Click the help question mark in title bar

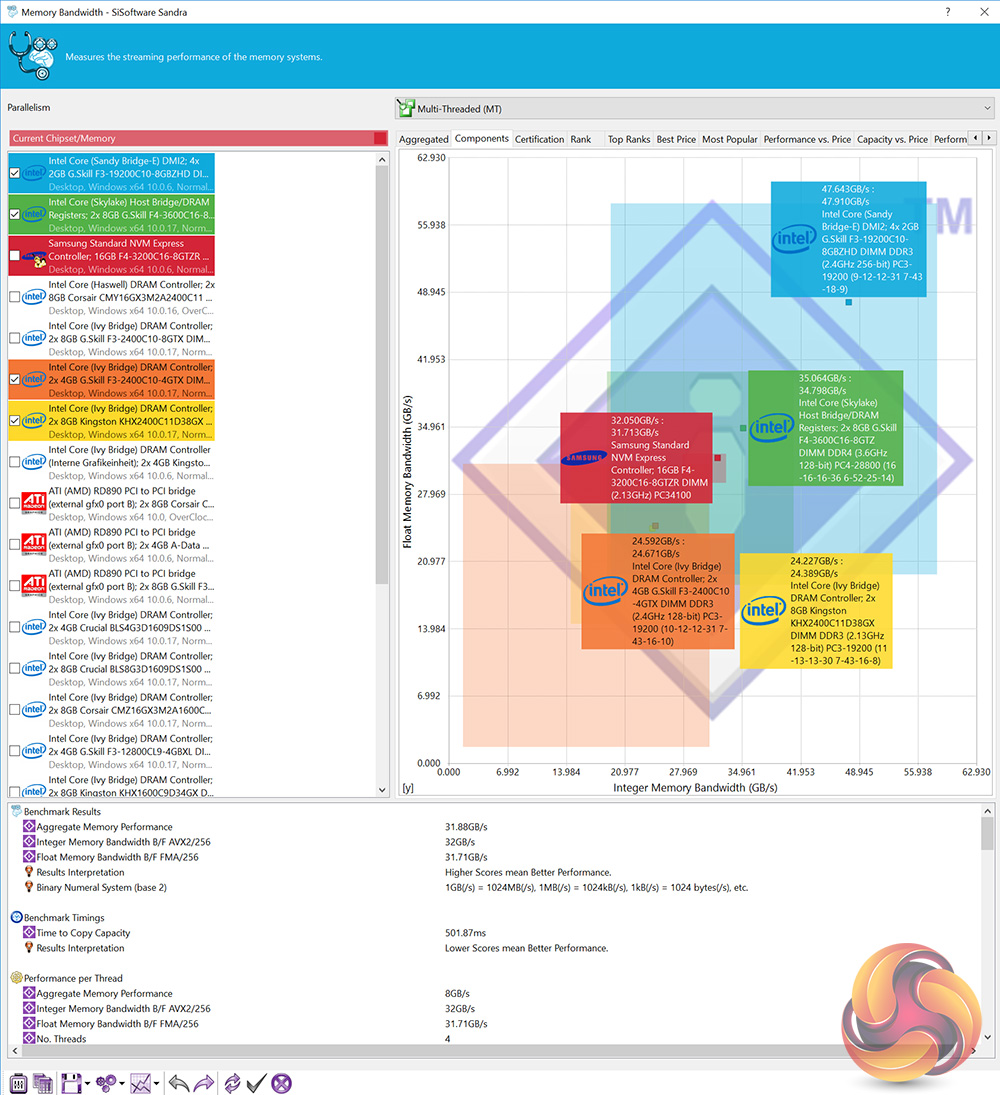pyautogui.click(x=948, y=12)
